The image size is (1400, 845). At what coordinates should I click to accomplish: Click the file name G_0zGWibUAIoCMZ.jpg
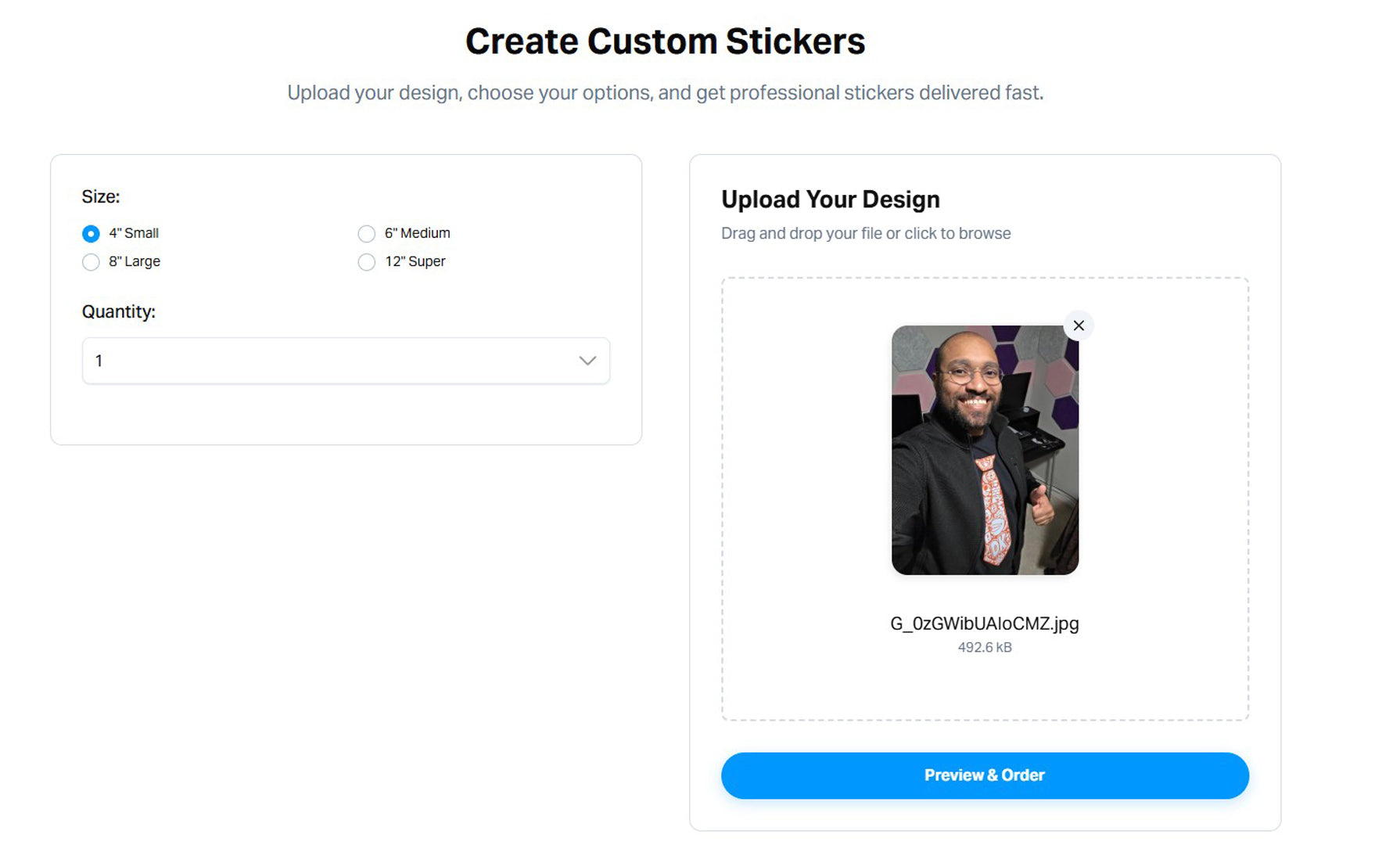(x=984, y=624)
